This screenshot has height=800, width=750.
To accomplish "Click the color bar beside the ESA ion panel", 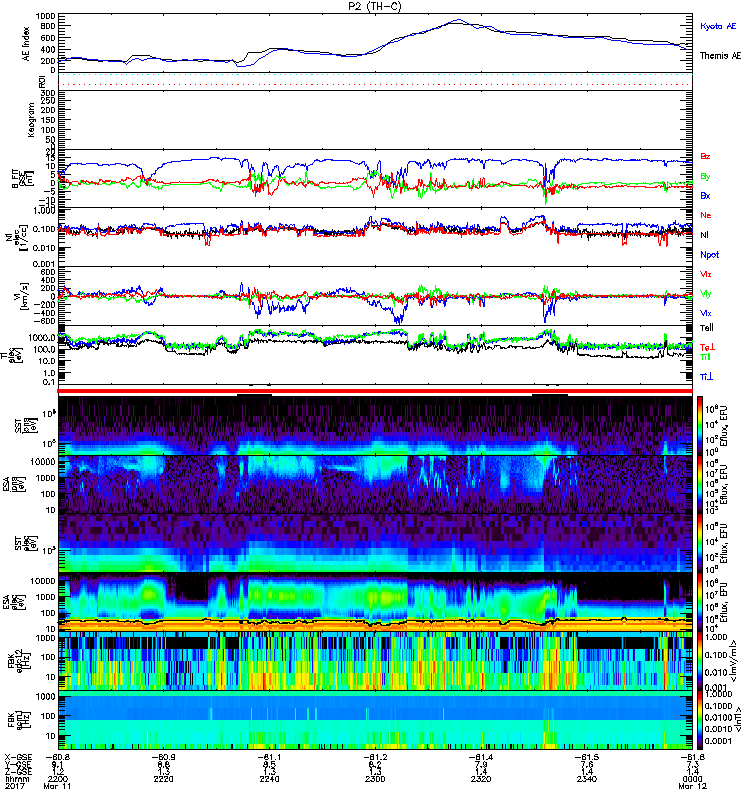I will 700,485.
